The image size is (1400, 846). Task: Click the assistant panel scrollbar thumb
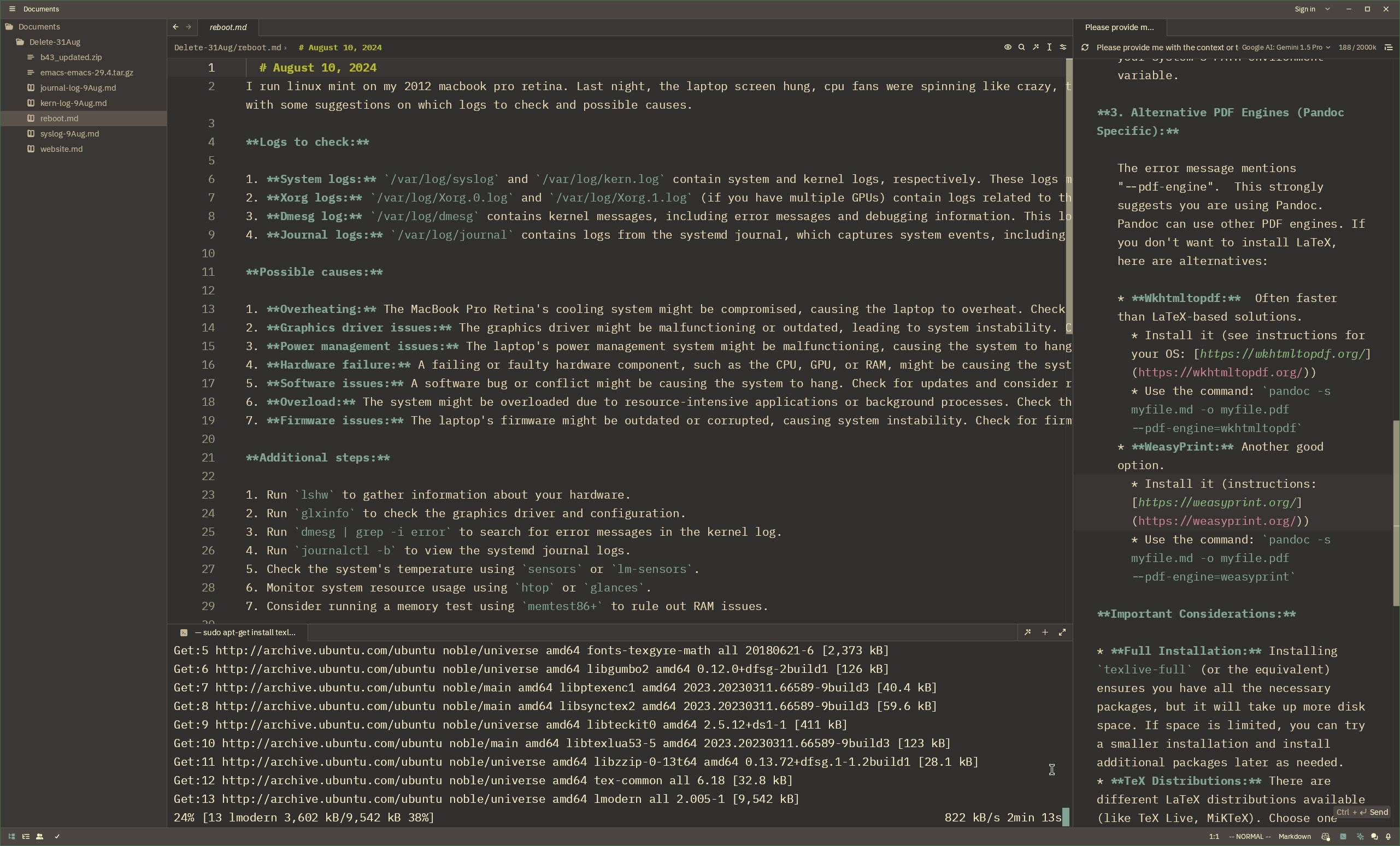click(1396, 514)
